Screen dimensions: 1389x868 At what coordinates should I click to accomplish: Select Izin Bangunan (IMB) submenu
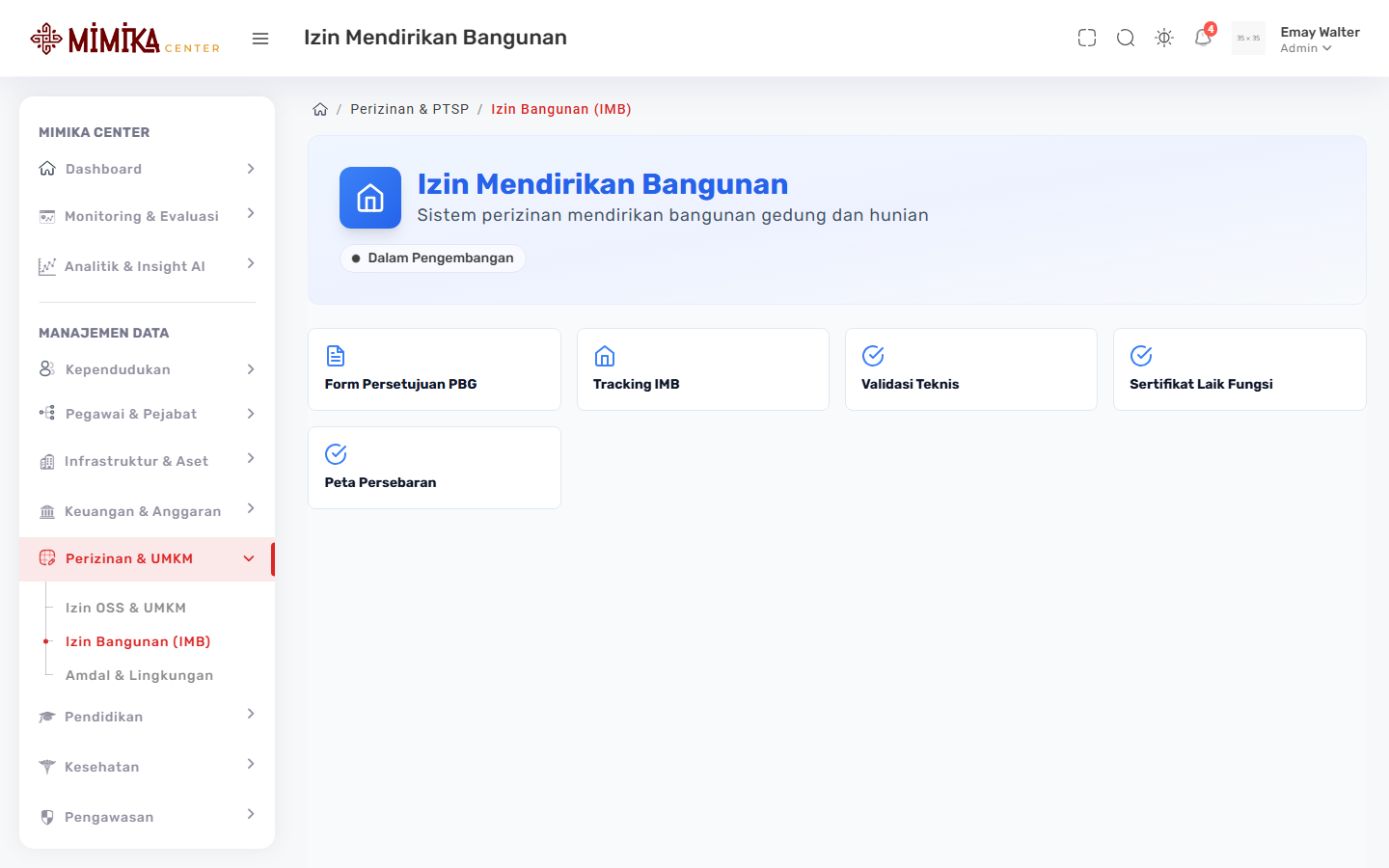(138, 641)
